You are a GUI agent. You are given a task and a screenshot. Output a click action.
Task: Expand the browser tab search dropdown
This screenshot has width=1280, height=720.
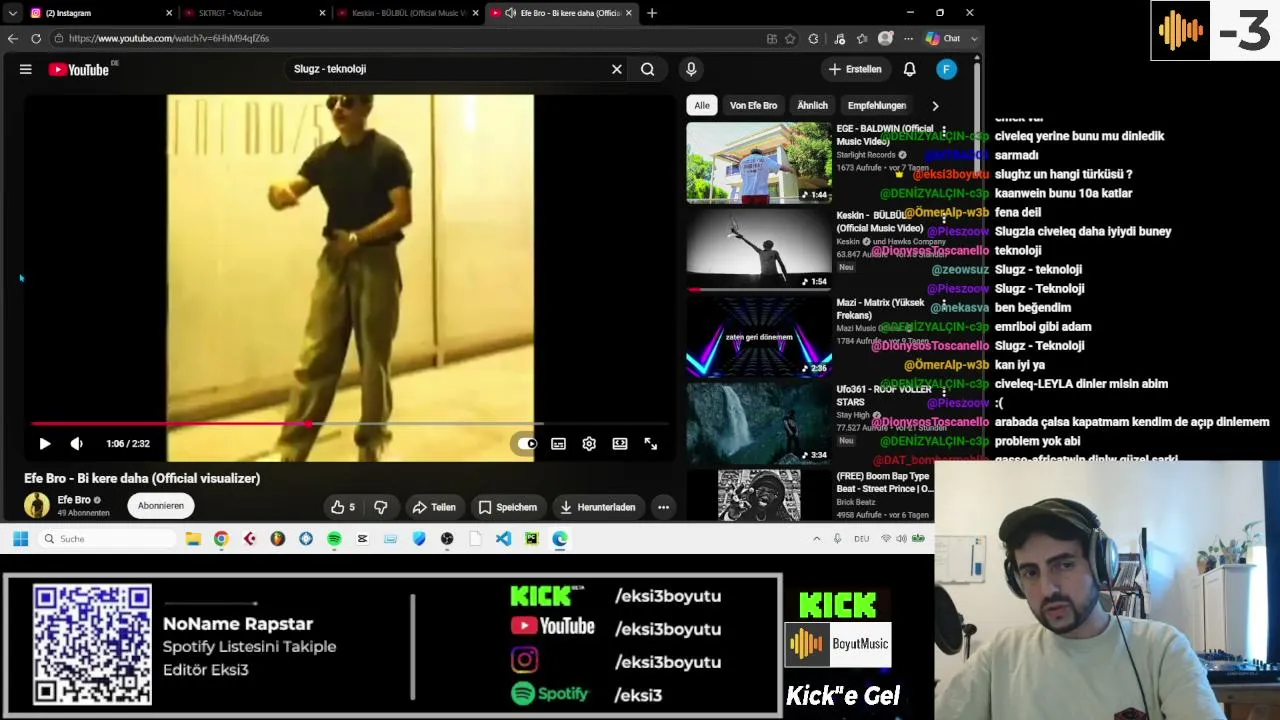point(12,13)
